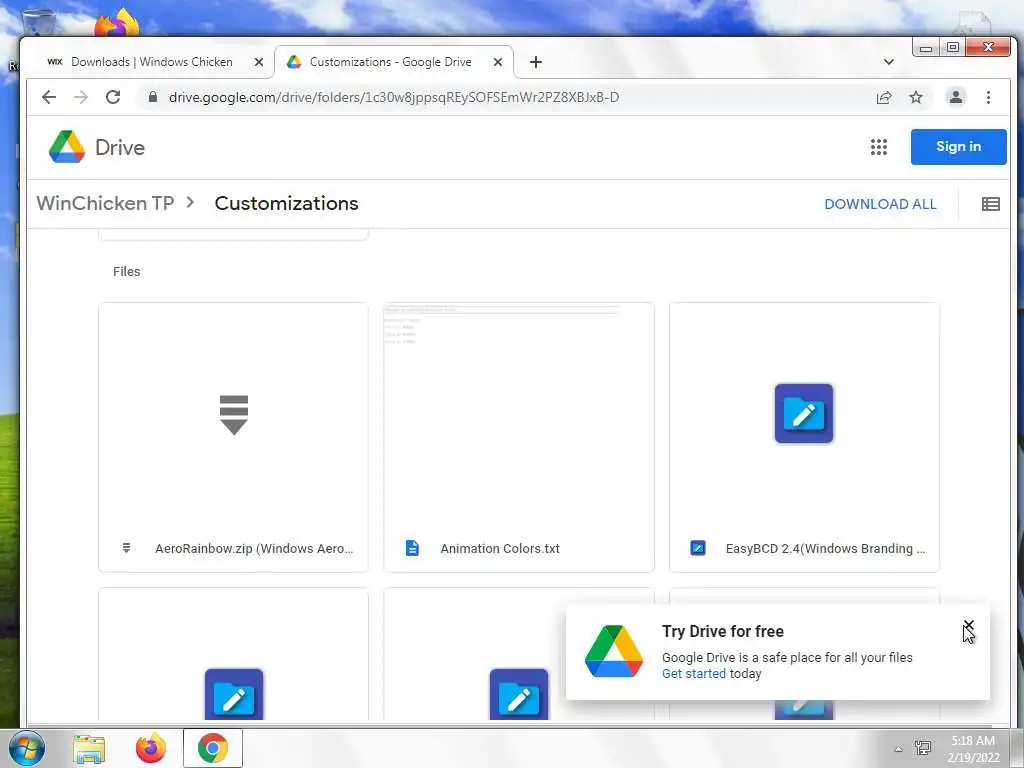Click the Get started link
Image resolution: width=1024 pixels, height=768 pixels.
coord(694,673)
